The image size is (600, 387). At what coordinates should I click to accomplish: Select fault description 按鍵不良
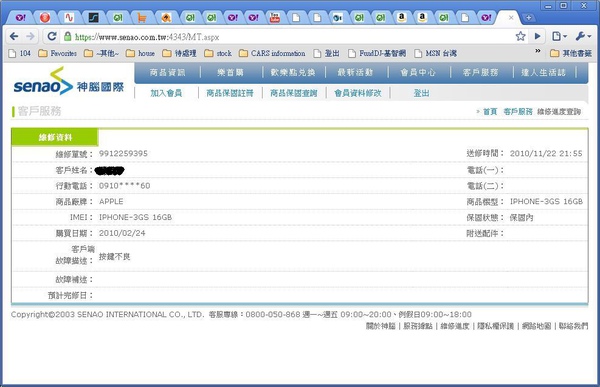tap(114, 256)
